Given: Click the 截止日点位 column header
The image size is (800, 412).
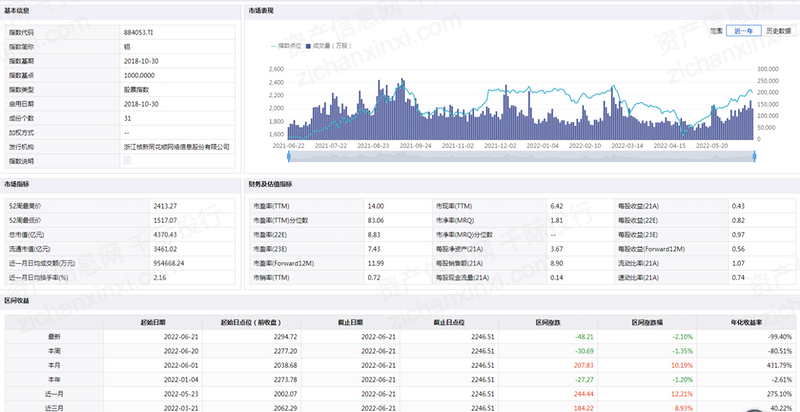Looking at the screenshot, I should pyautogui.click(x=449, y=322).
